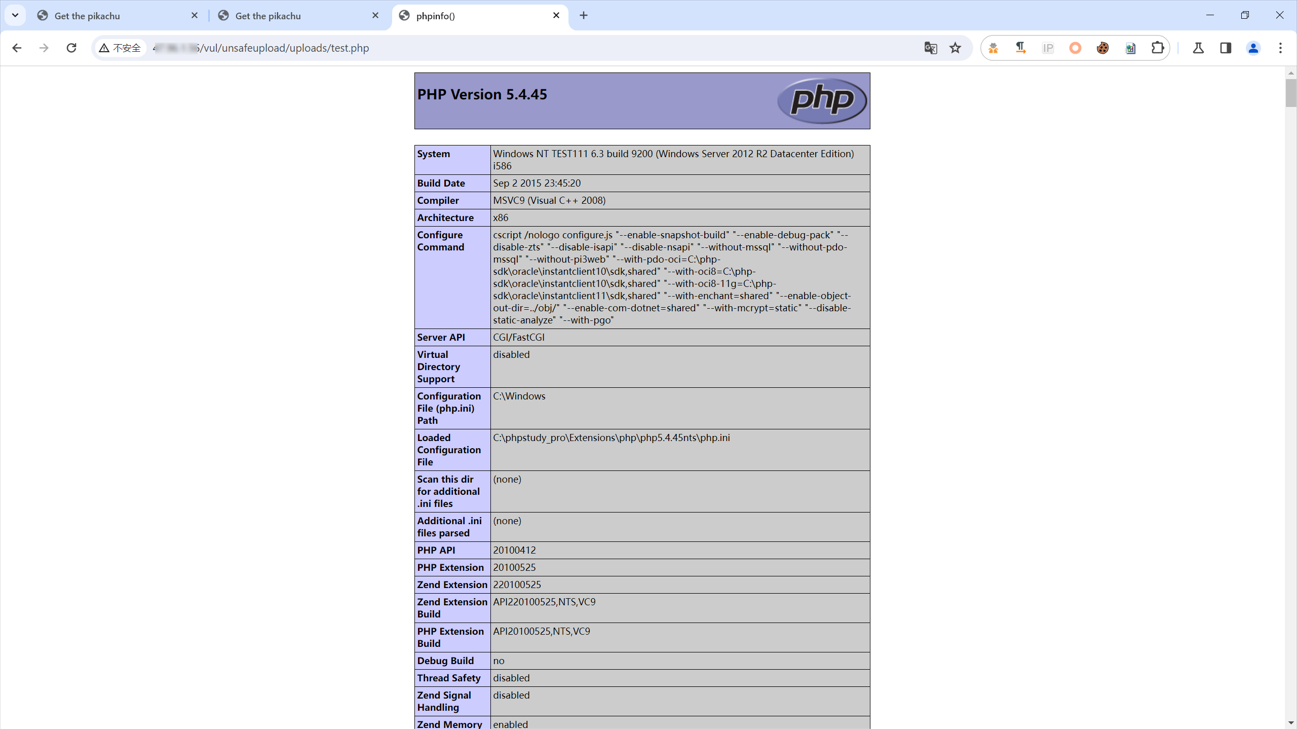Toggle the browser side panel

(1225, 48)
